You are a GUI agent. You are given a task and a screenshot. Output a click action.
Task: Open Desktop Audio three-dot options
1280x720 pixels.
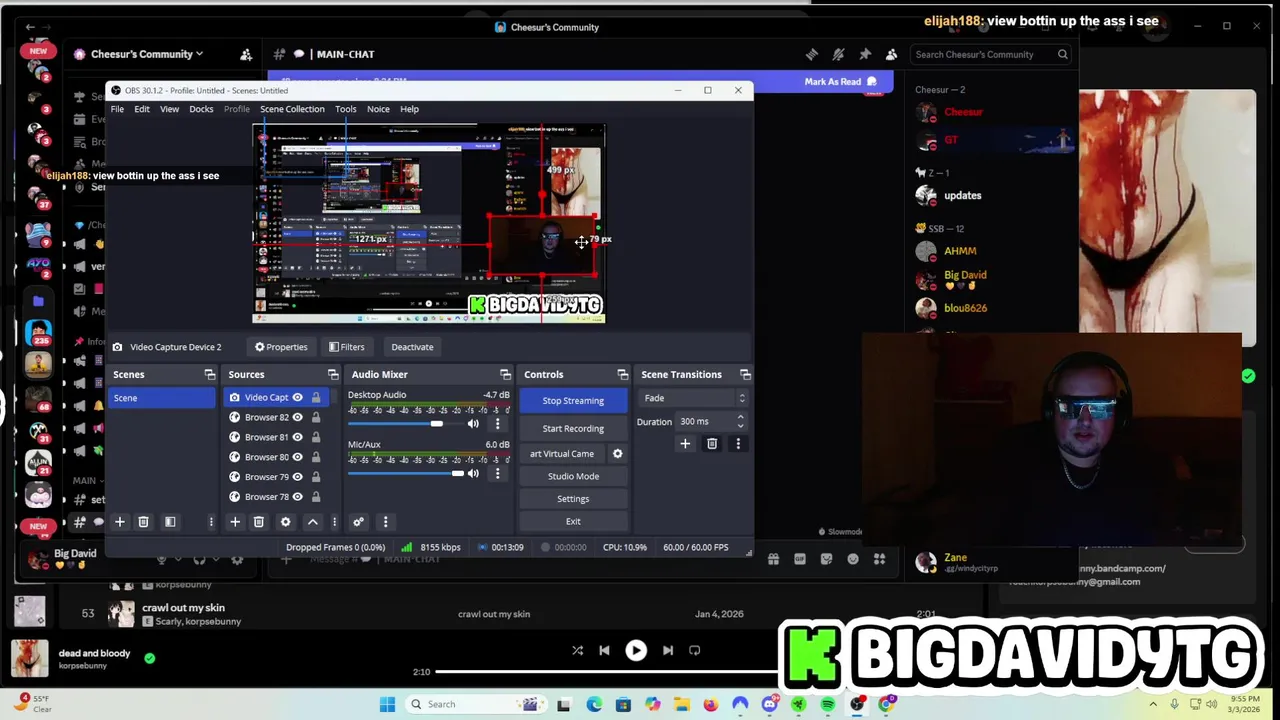(497, 424)
